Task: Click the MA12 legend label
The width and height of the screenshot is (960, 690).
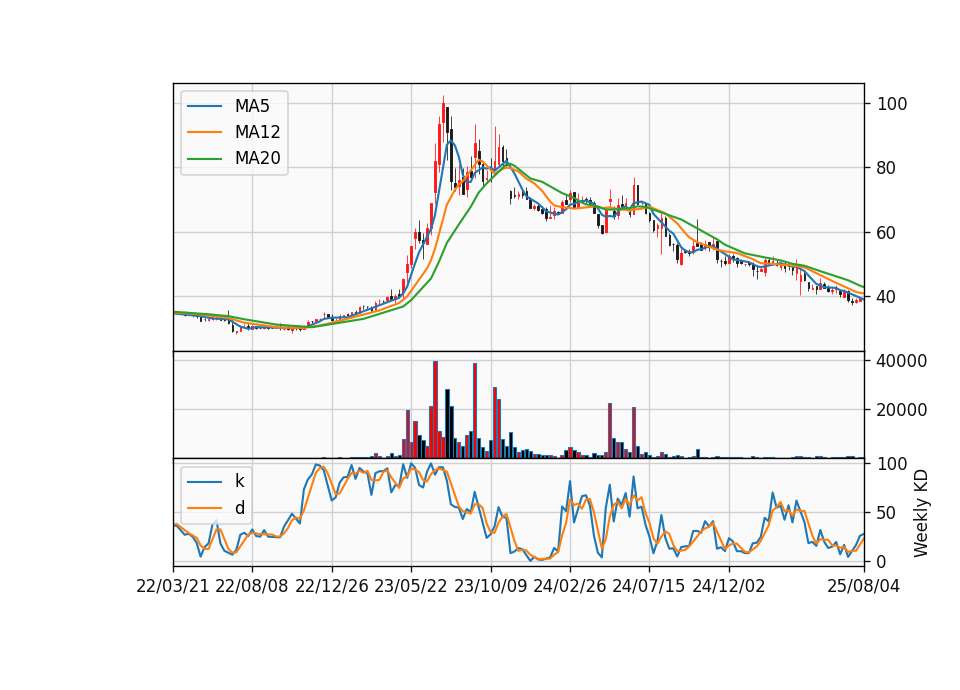Action: 257,132
